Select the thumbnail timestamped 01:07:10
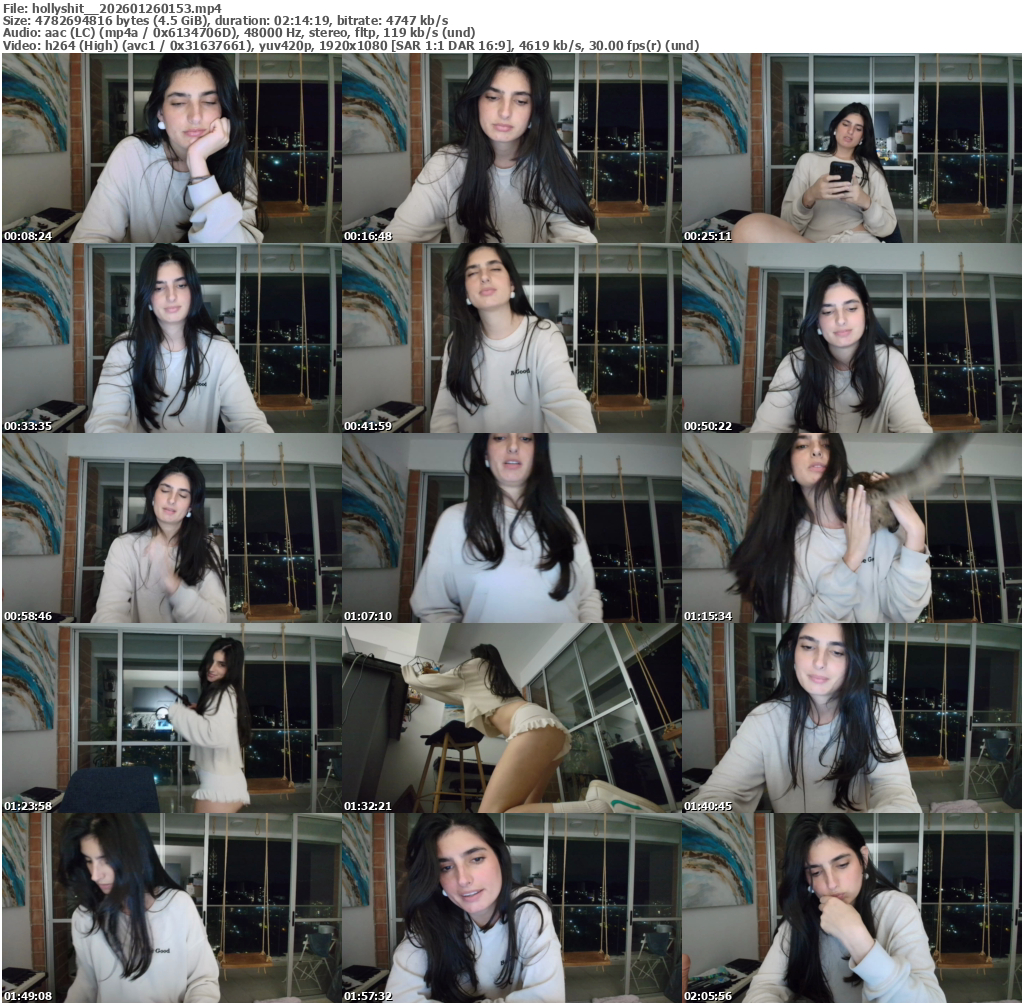 pyautogui.click(x=511, y=528)
